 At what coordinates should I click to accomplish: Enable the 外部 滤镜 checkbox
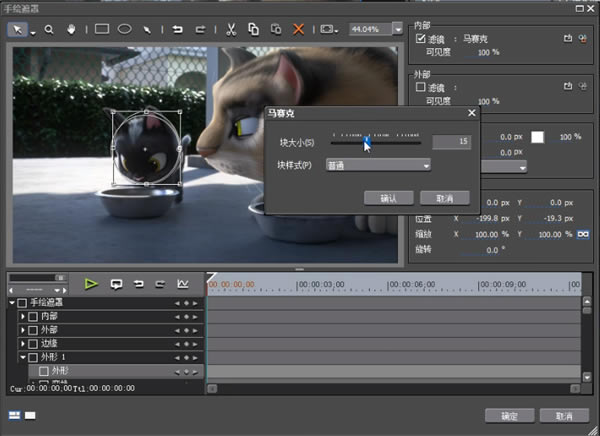421,87
